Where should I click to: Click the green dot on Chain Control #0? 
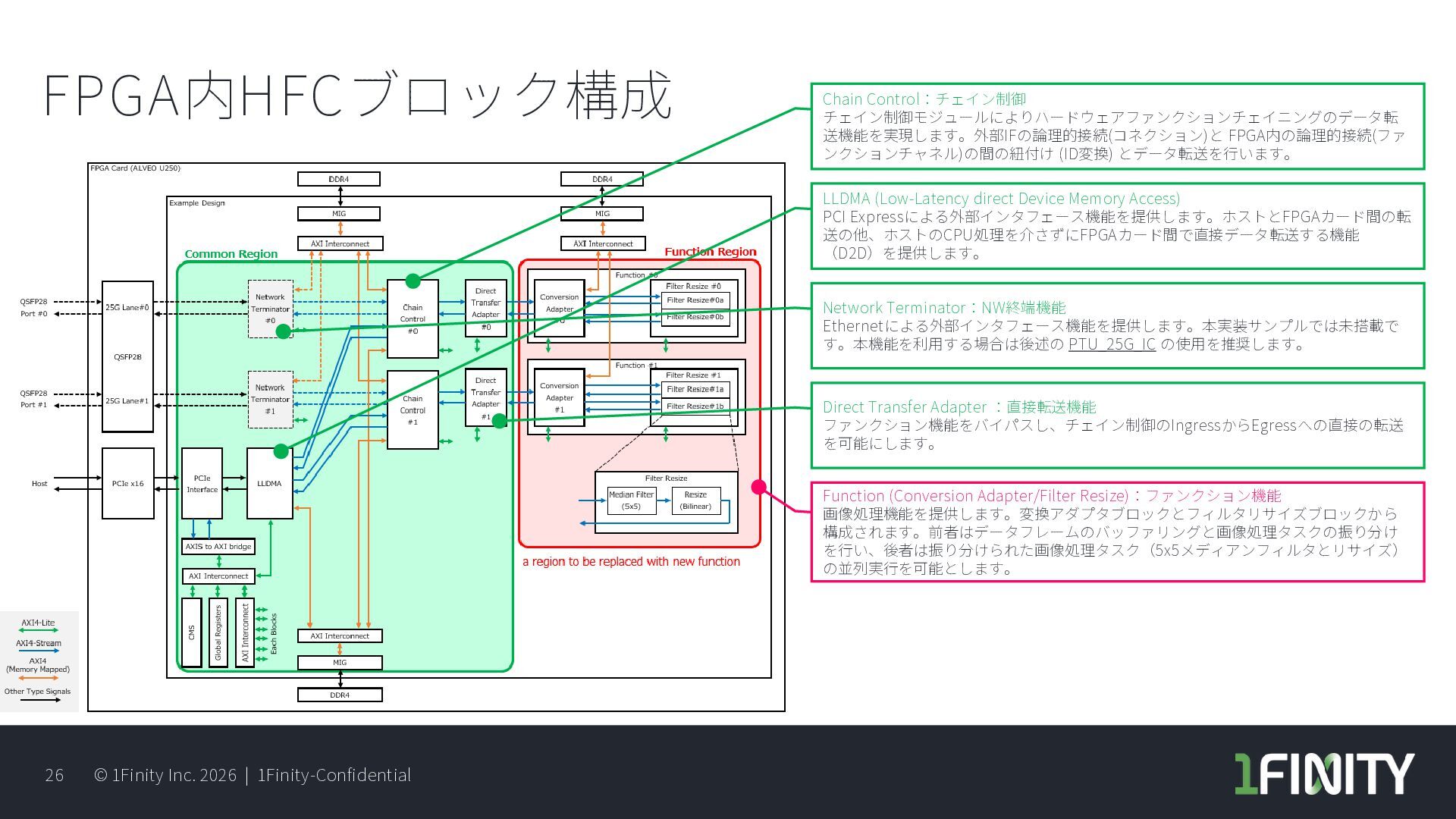click(x=413, y=281)
